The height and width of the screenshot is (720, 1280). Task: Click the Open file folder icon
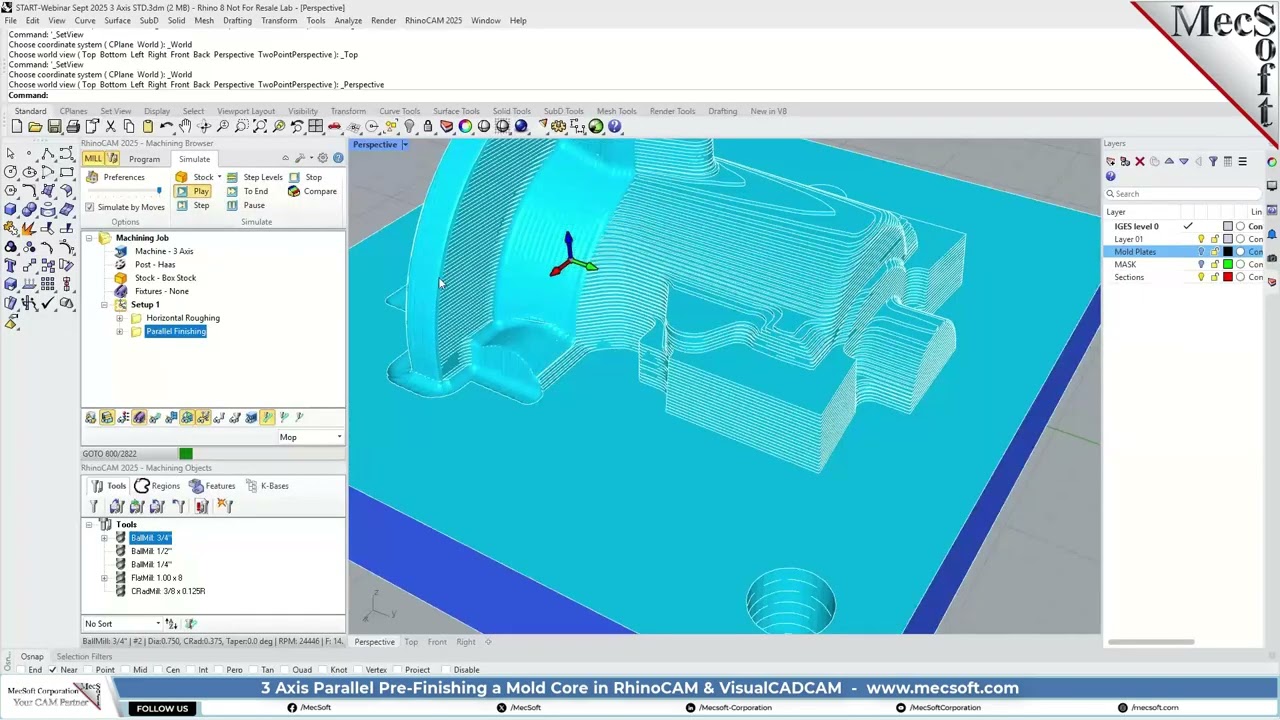coord(35,126)
